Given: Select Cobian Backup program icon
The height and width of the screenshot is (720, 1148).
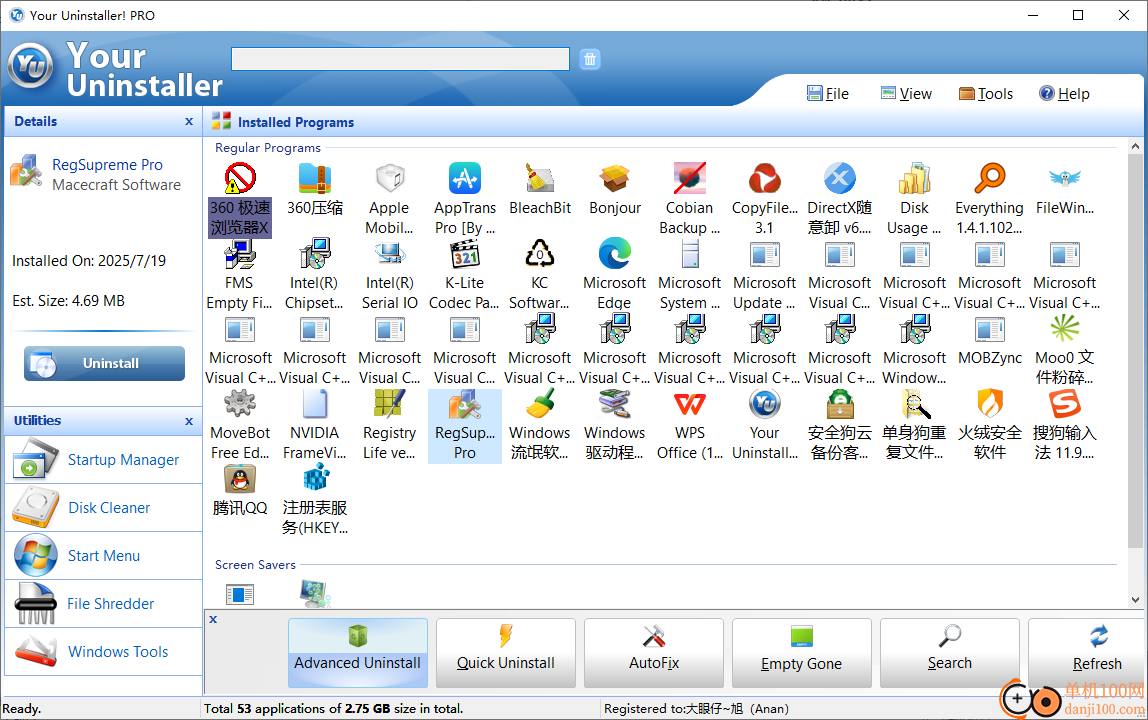Looking at the screenshot, I should [x=690, y=179].
